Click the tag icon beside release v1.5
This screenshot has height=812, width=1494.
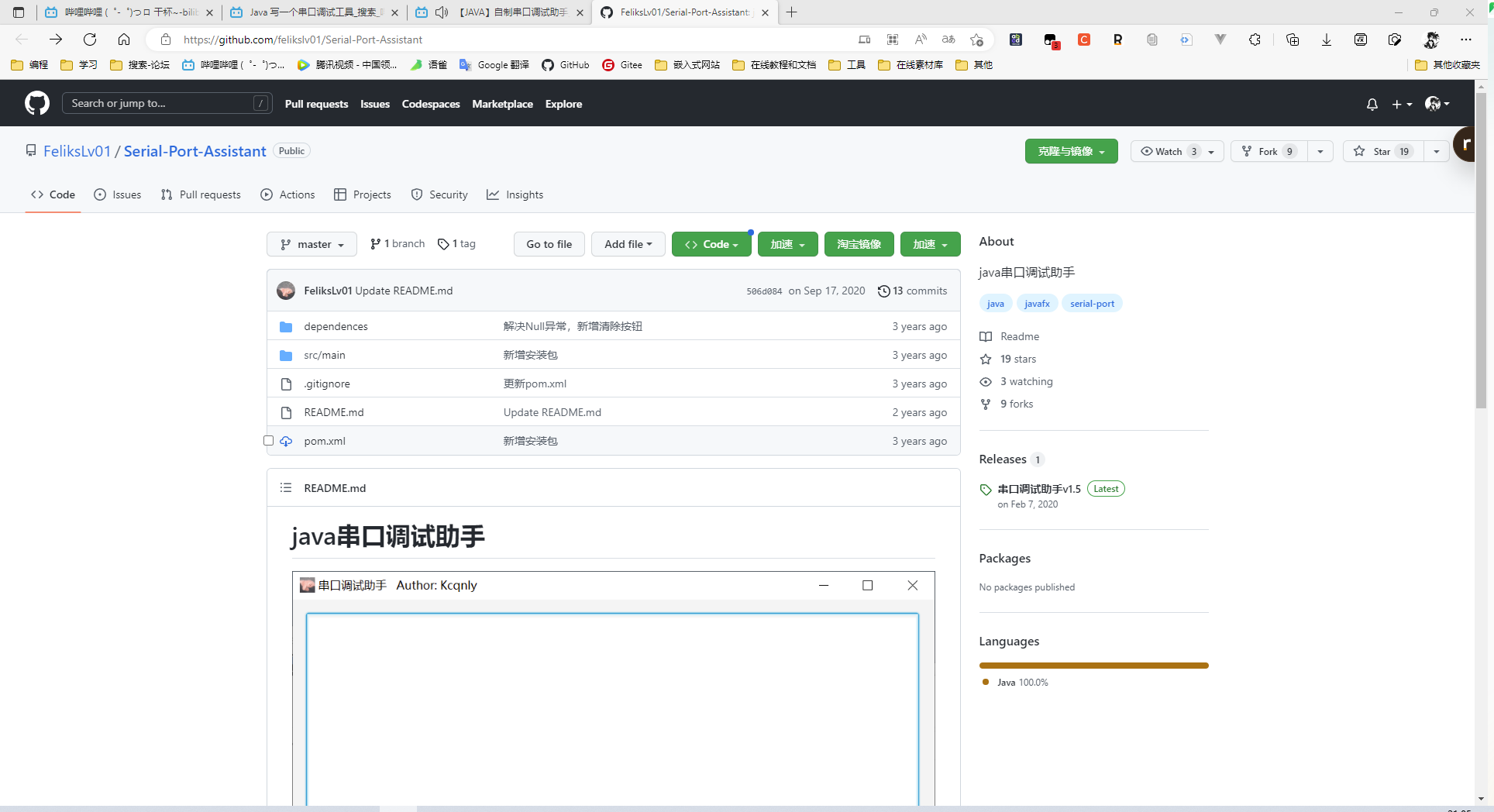(x=986, y=490)
